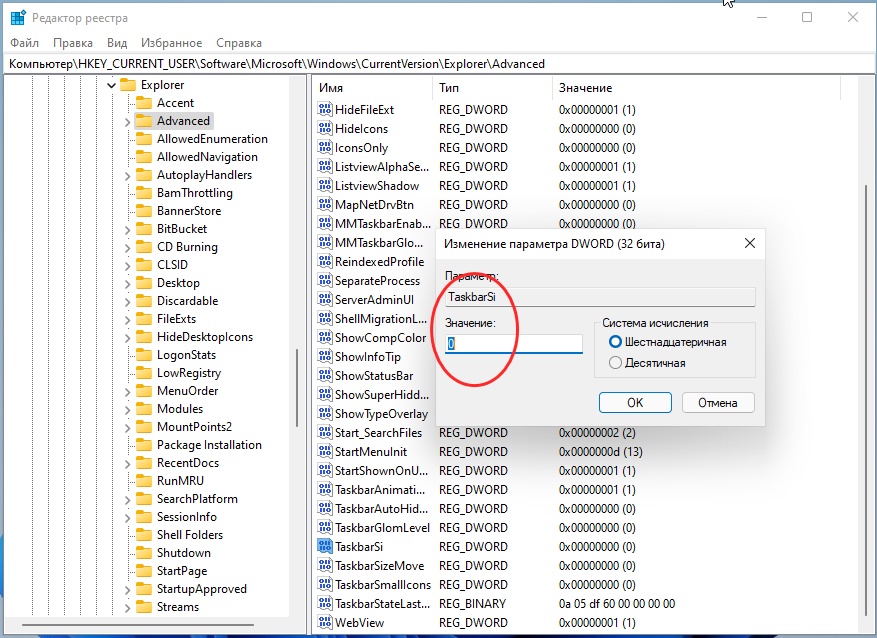Select the Shell Folders key
This screenshot has height=638, width=877.
pyautogui.click(x=190, y=535)
